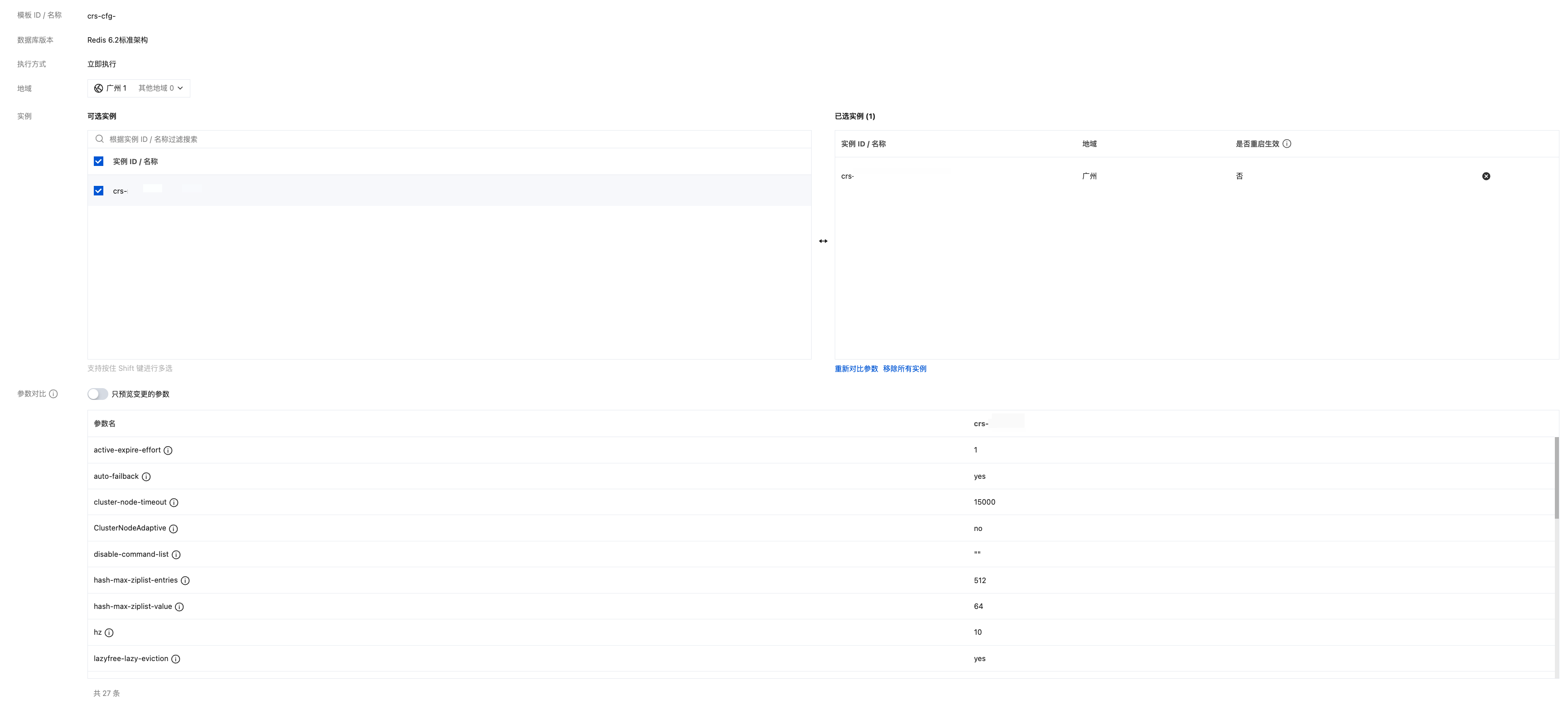Remove selected instance with X icon

point(1486,176)
